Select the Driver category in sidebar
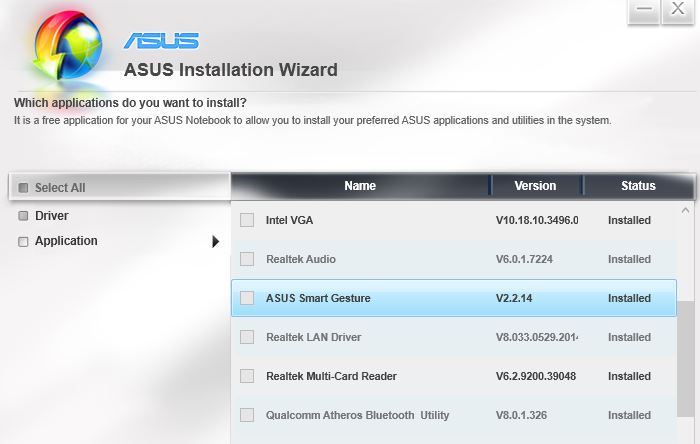Screen dimensions: 700x444 [x=52, y=216]
